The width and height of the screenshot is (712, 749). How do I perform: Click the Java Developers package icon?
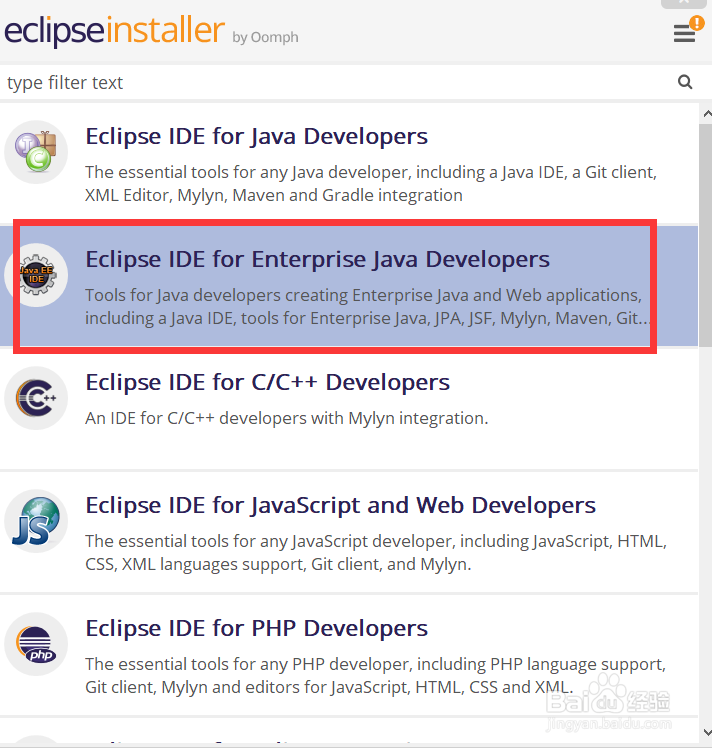36,152
